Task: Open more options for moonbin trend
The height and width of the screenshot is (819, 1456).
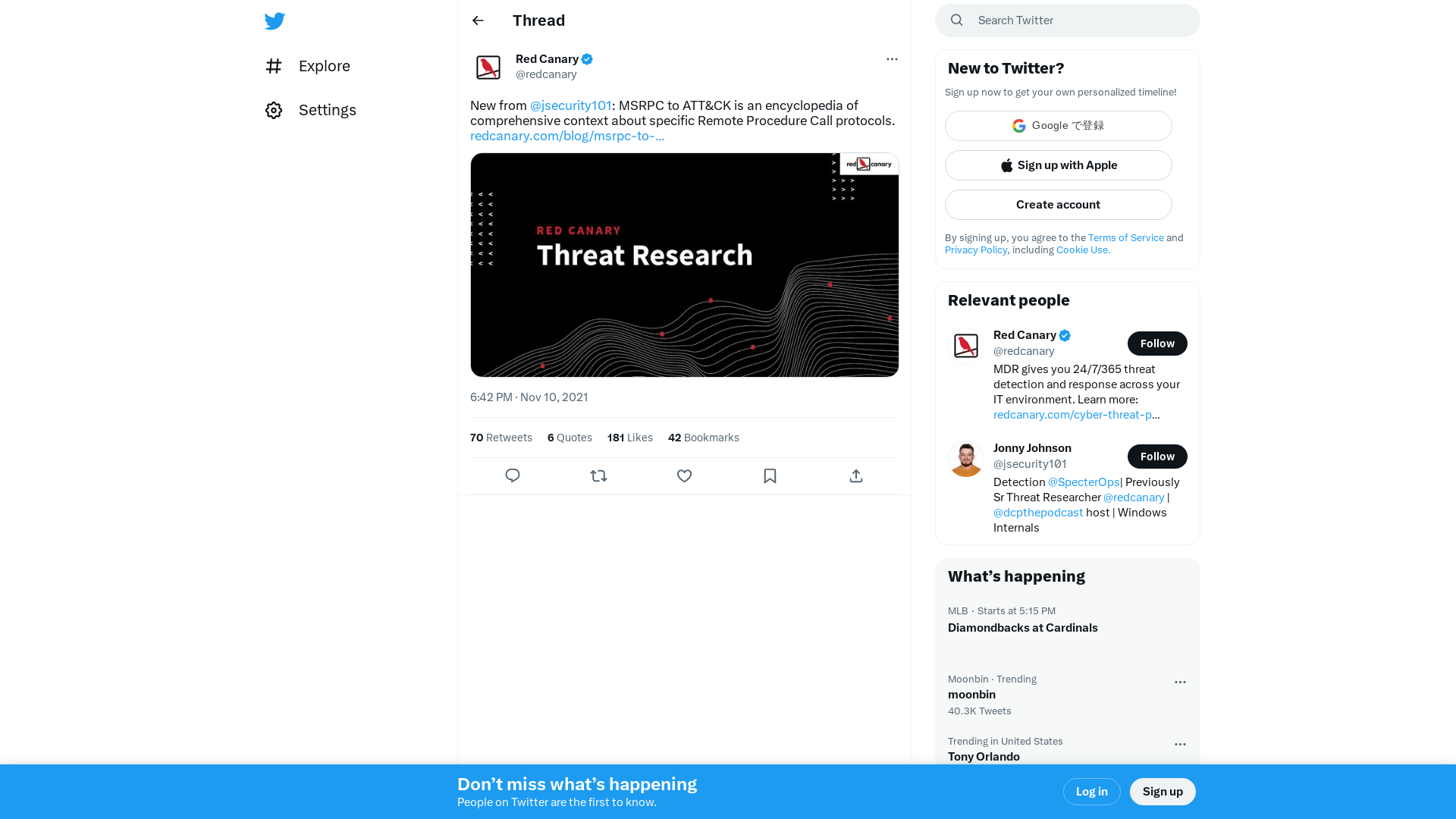Action: 1180,682
